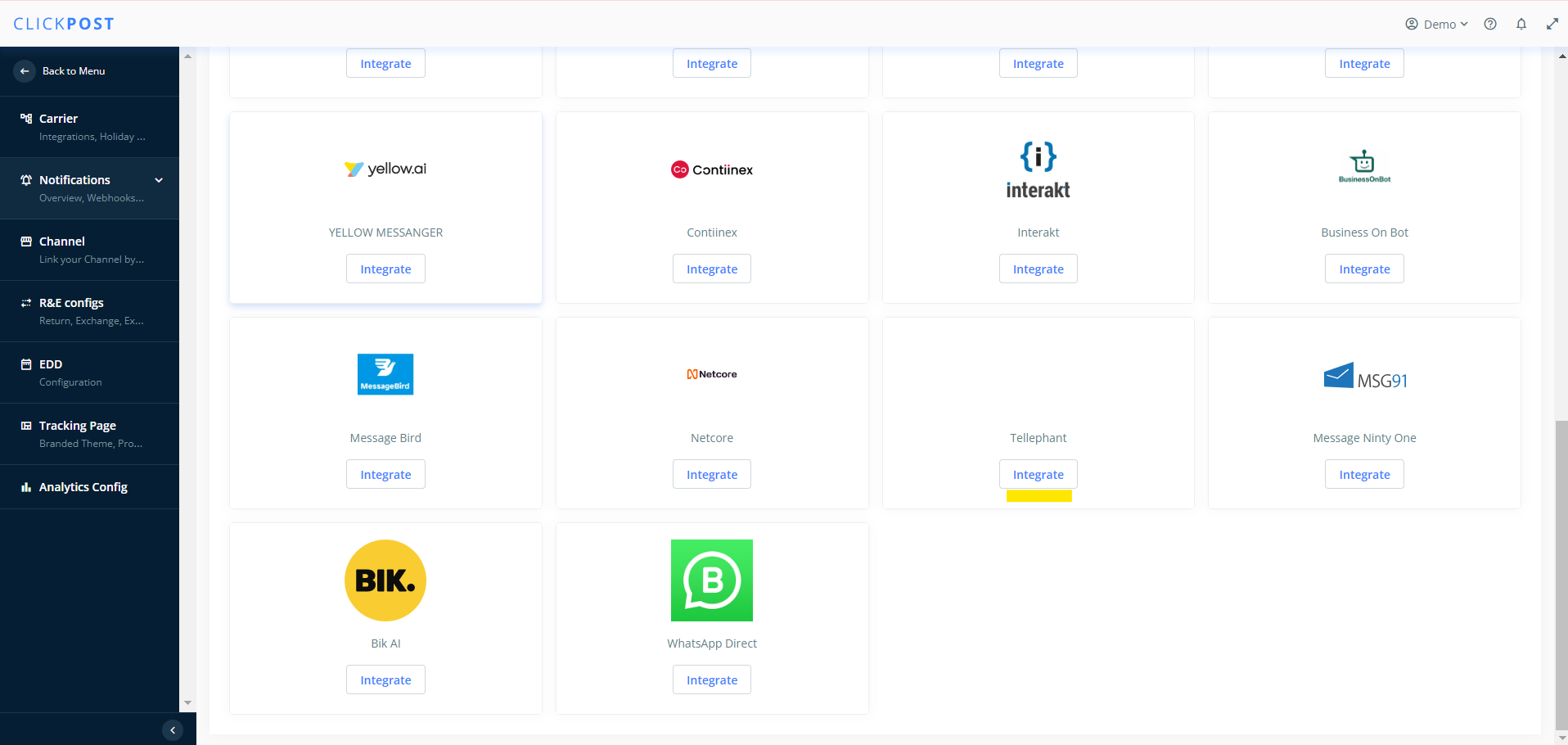Integrate YELLOW MESSANGER
The height and width of the screenshot is (745, 1568).
(385, 269)
